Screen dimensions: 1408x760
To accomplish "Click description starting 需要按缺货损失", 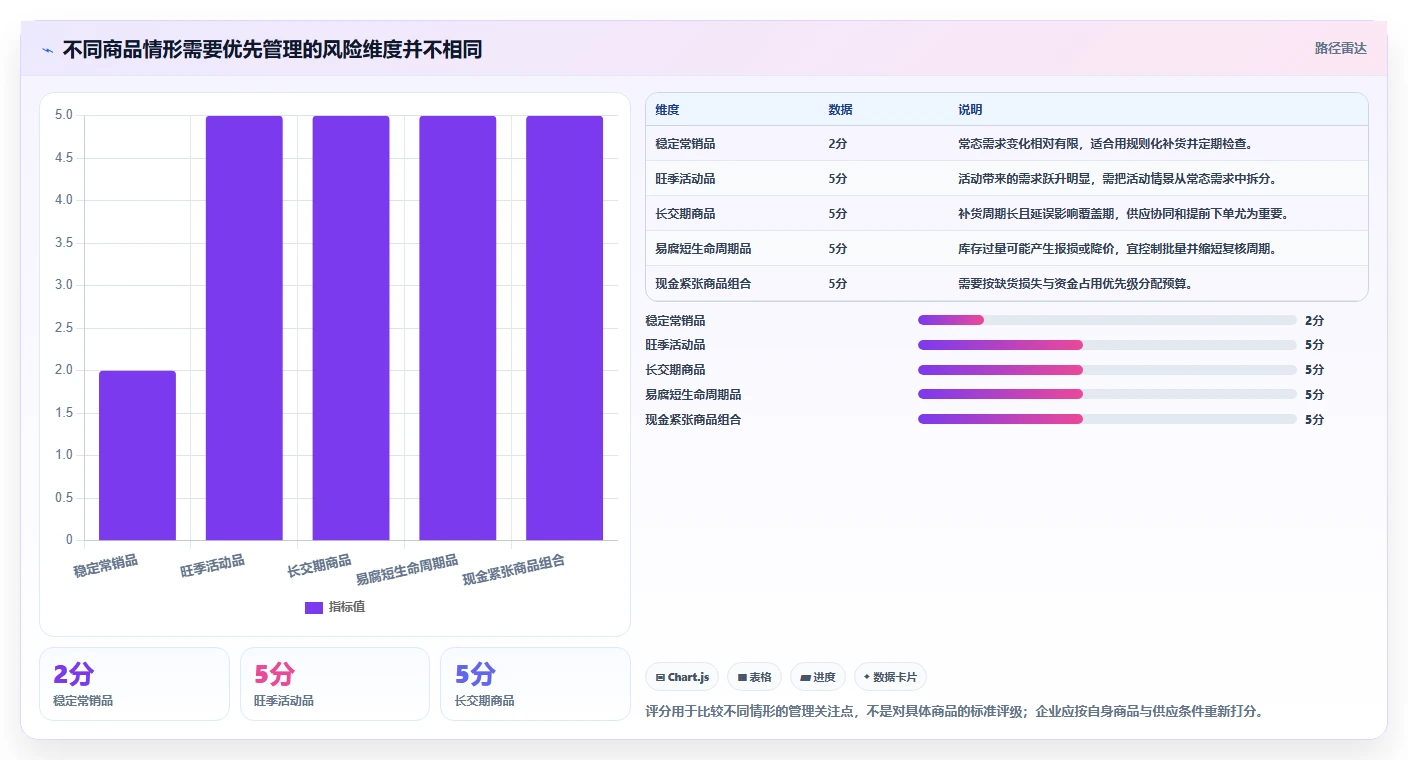I will point(1076,284).
